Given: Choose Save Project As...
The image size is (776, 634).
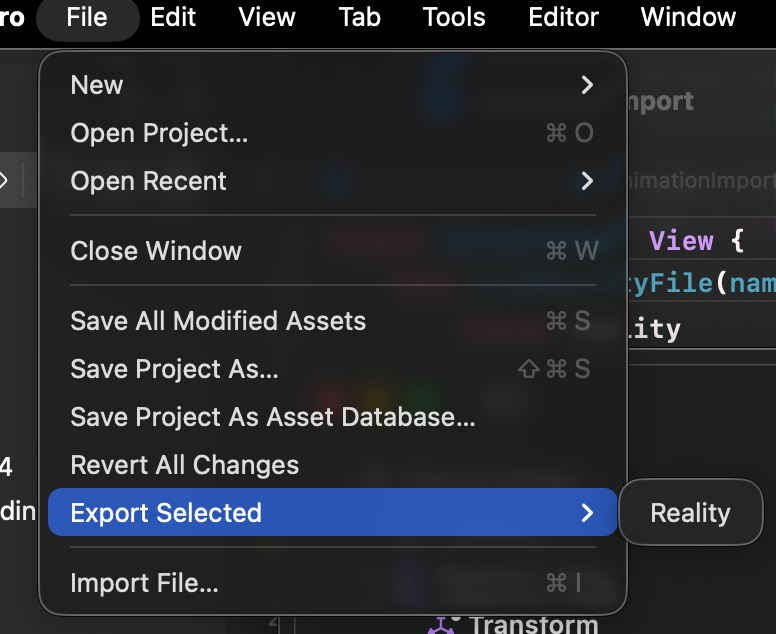Looking at the screenshot, I should tap(333, 369).
